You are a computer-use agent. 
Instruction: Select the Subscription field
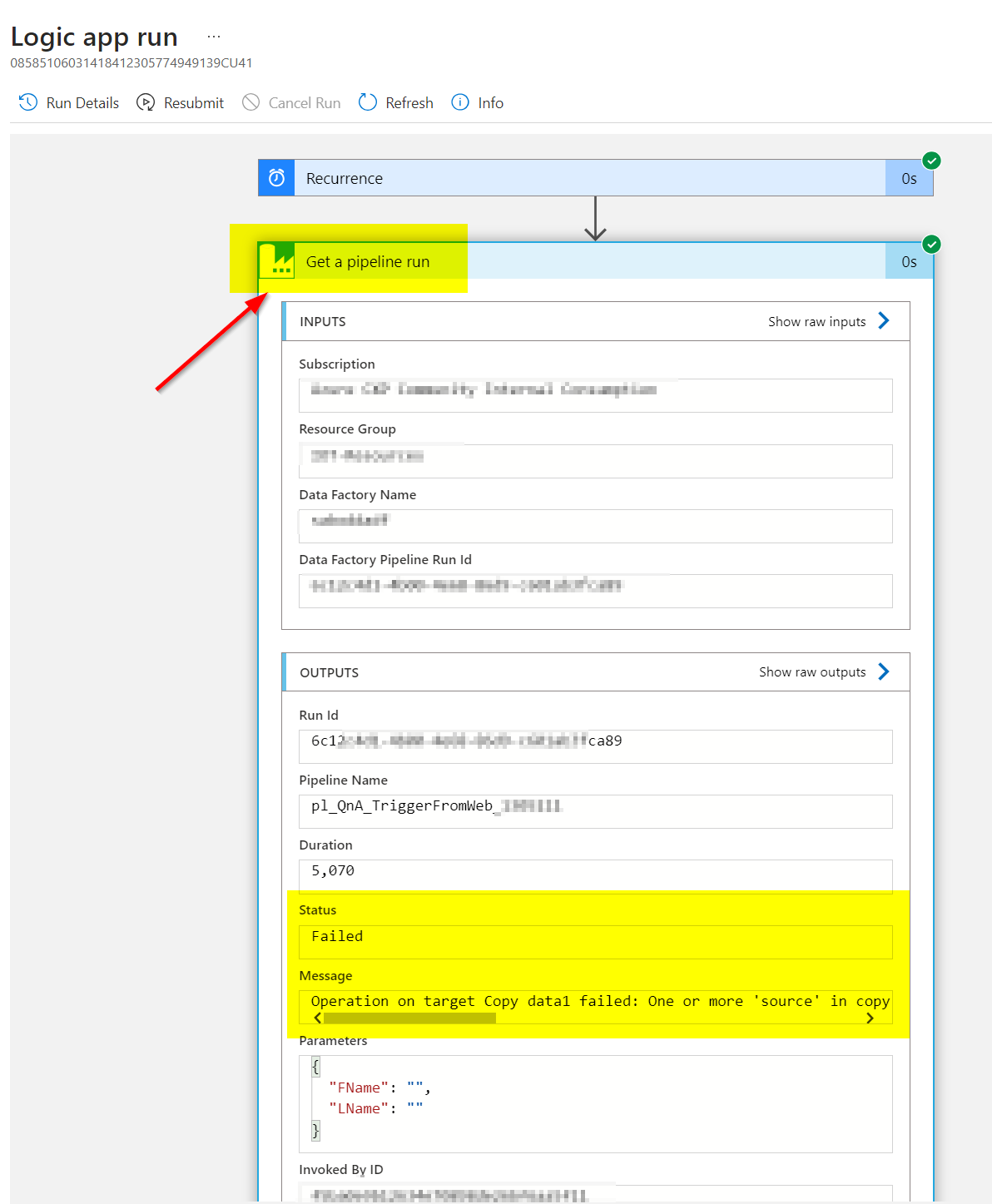click(595, 395)
